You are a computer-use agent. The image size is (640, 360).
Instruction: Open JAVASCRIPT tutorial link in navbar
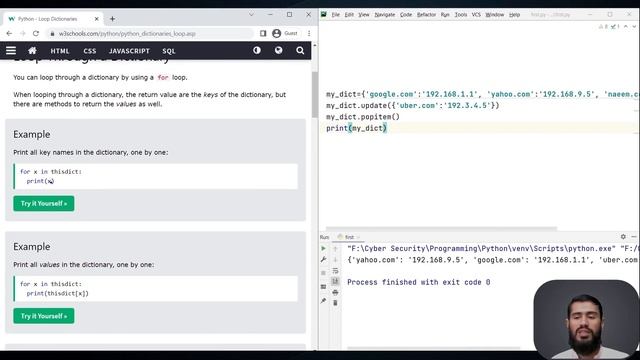coord(129,51)
